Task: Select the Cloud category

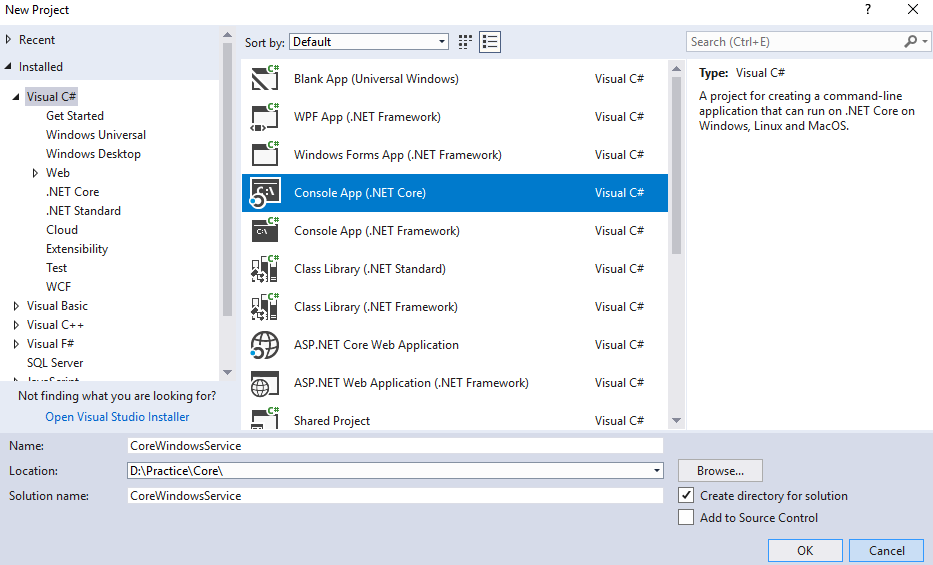Action: [62, 230]
